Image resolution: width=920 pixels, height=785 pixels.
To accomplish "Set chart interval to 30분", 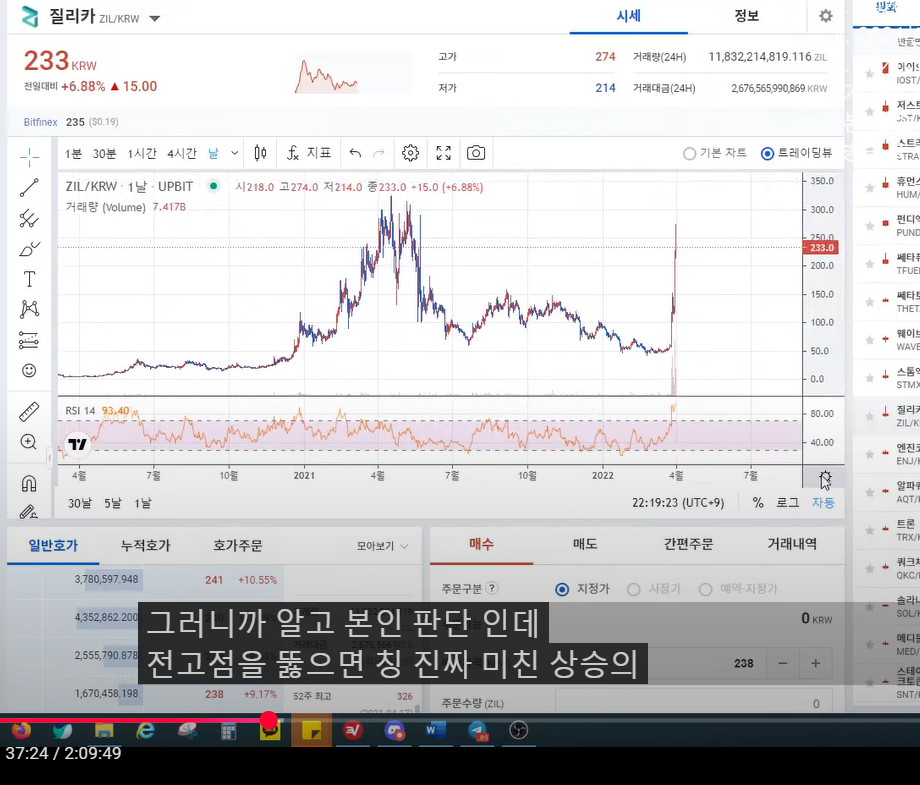I will coord(104,154).
